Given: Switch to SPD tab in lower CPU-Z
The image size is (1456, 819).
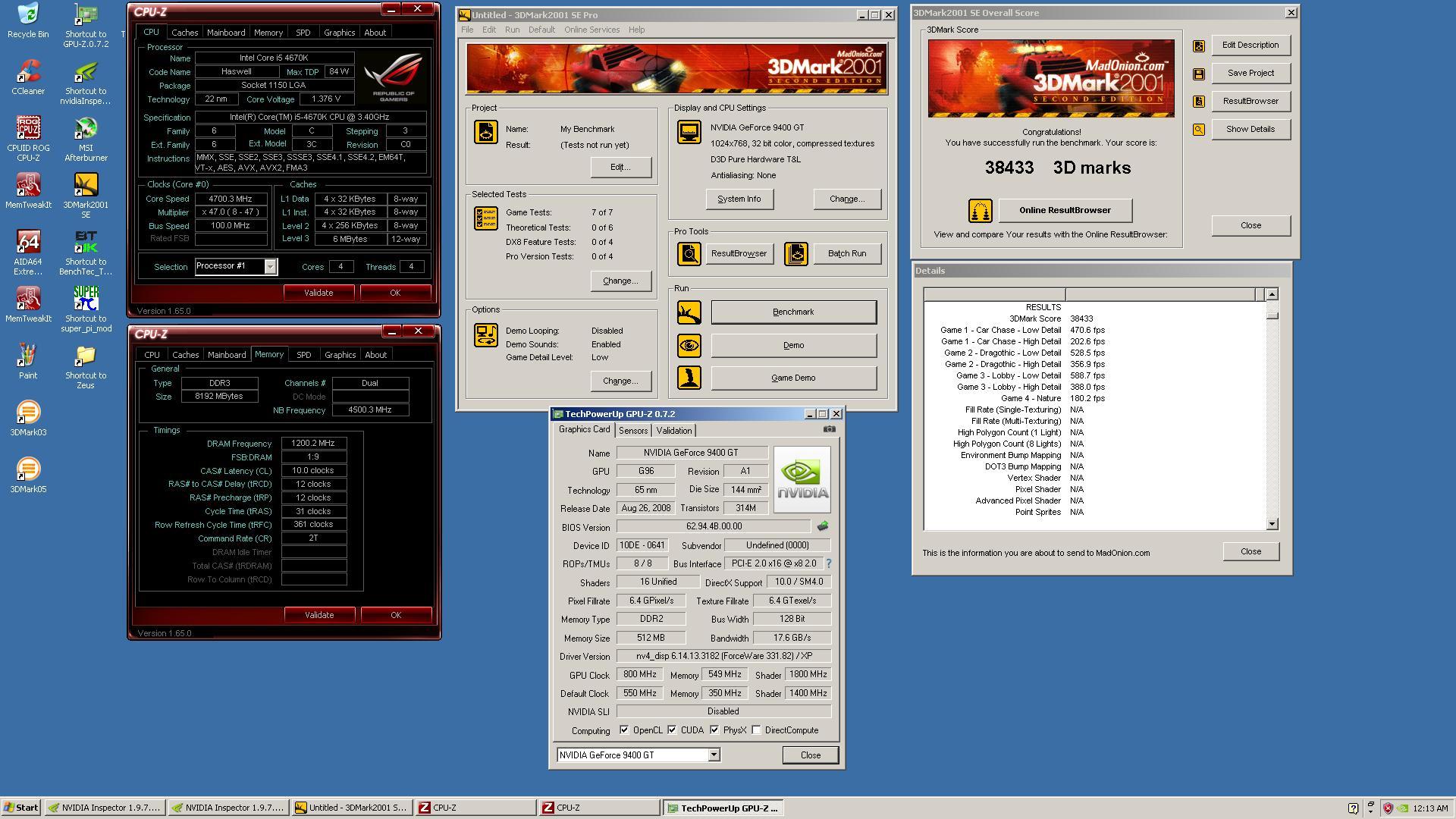Looking at the screenshot, I should [x=303, y=355].
